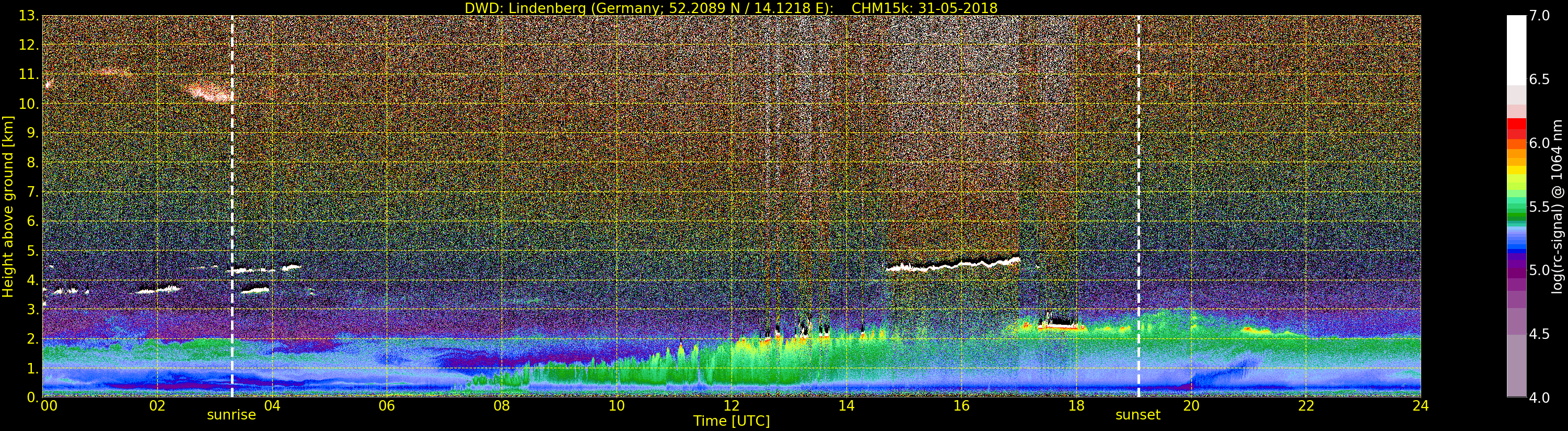Image resolution: width=1568 pixels, height=431 pixels.
Task: Click the colorbar tick label '5.0'
Action: 1540,270
